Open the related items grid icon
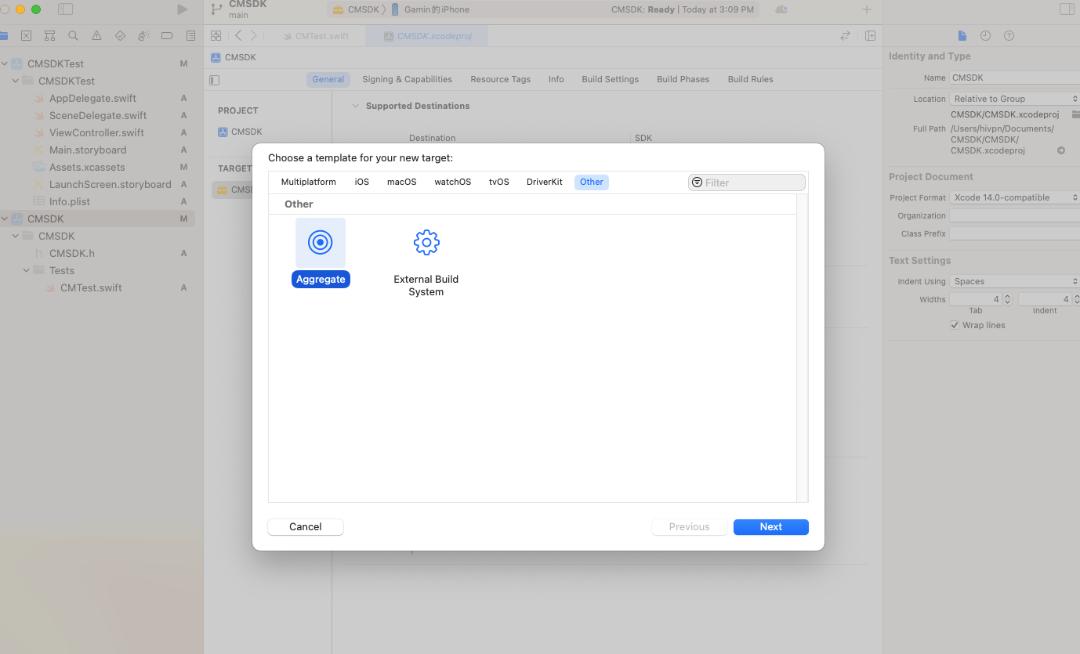Viewport: 1080px width, 654px height. pos(216,36)
